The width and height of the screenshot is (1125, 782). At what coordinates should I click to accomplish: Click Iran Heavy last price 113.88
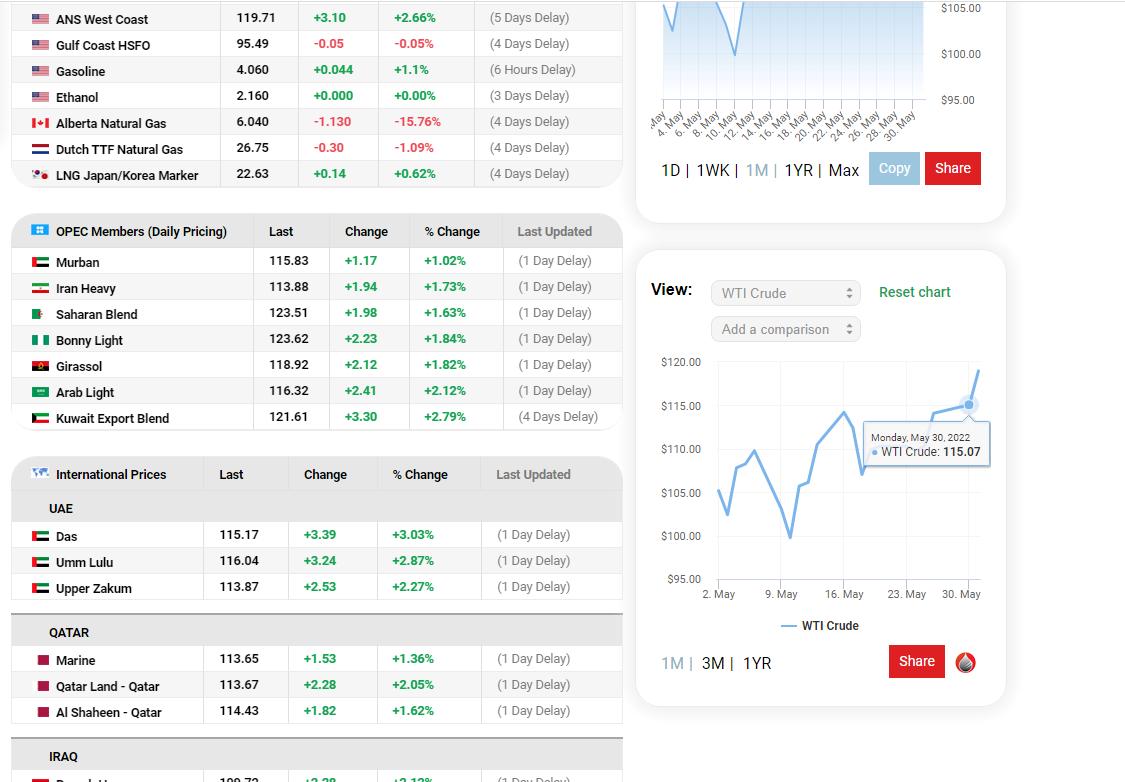(x=288, y=287)
